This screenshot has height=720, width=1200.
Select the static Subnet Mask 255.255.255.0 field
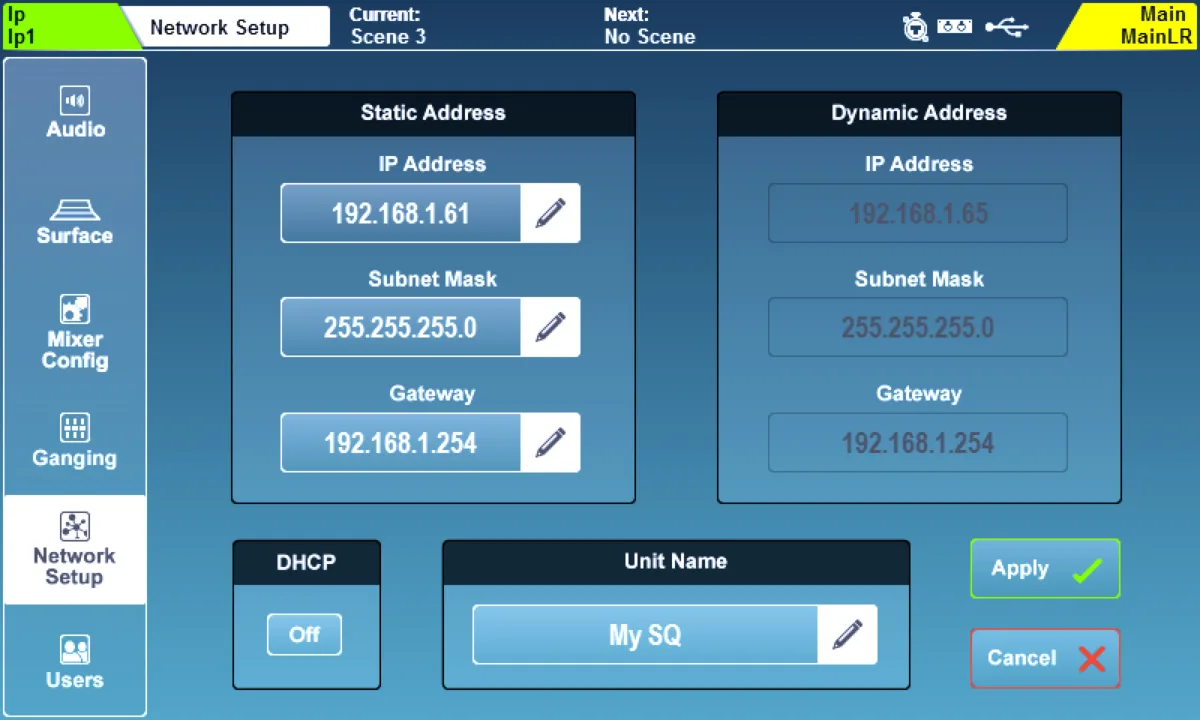[x=401, y=327]
